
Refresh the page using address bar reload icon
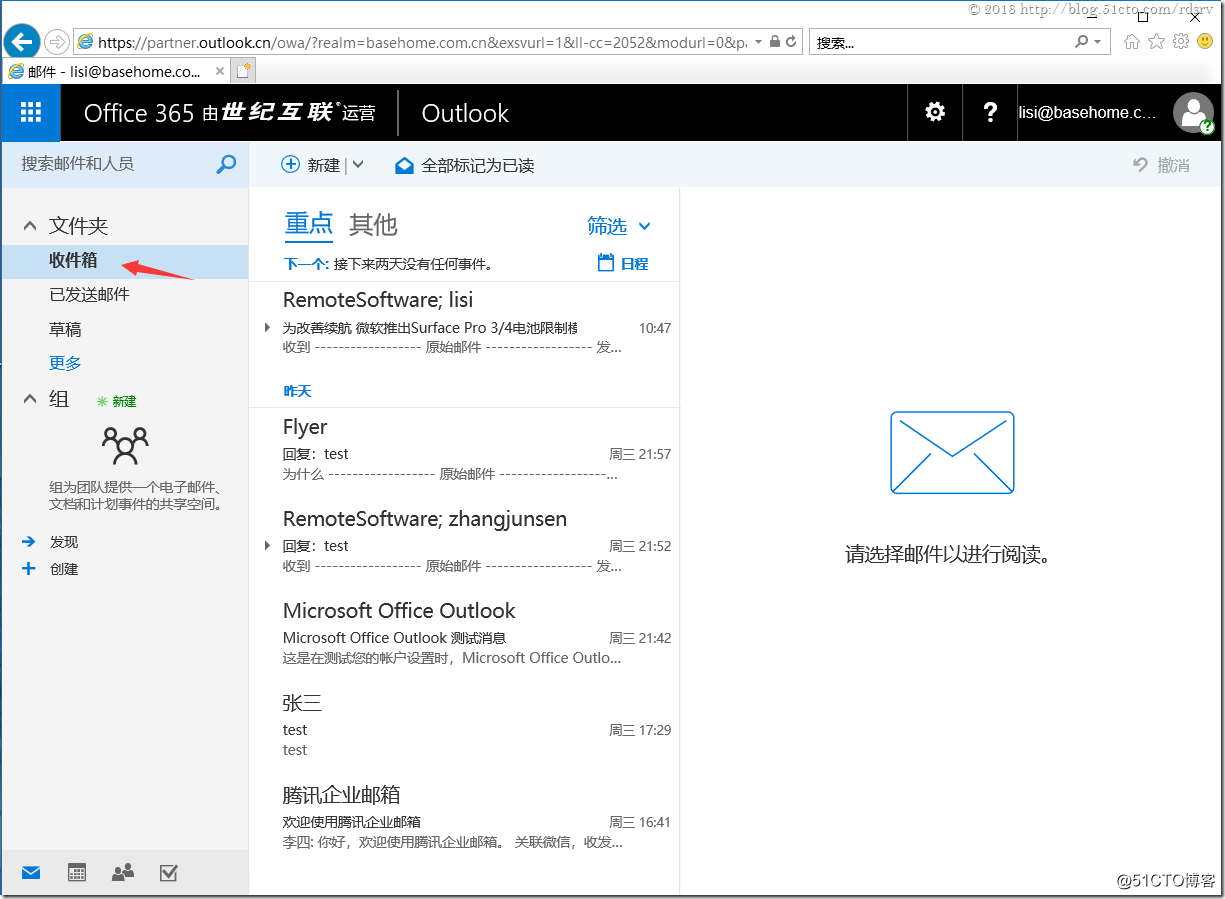(x=791, y=42)
